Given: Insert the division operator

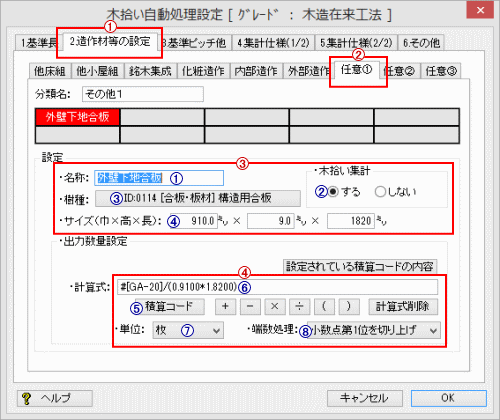Looking at the screenshot, I should pos(299,306).
